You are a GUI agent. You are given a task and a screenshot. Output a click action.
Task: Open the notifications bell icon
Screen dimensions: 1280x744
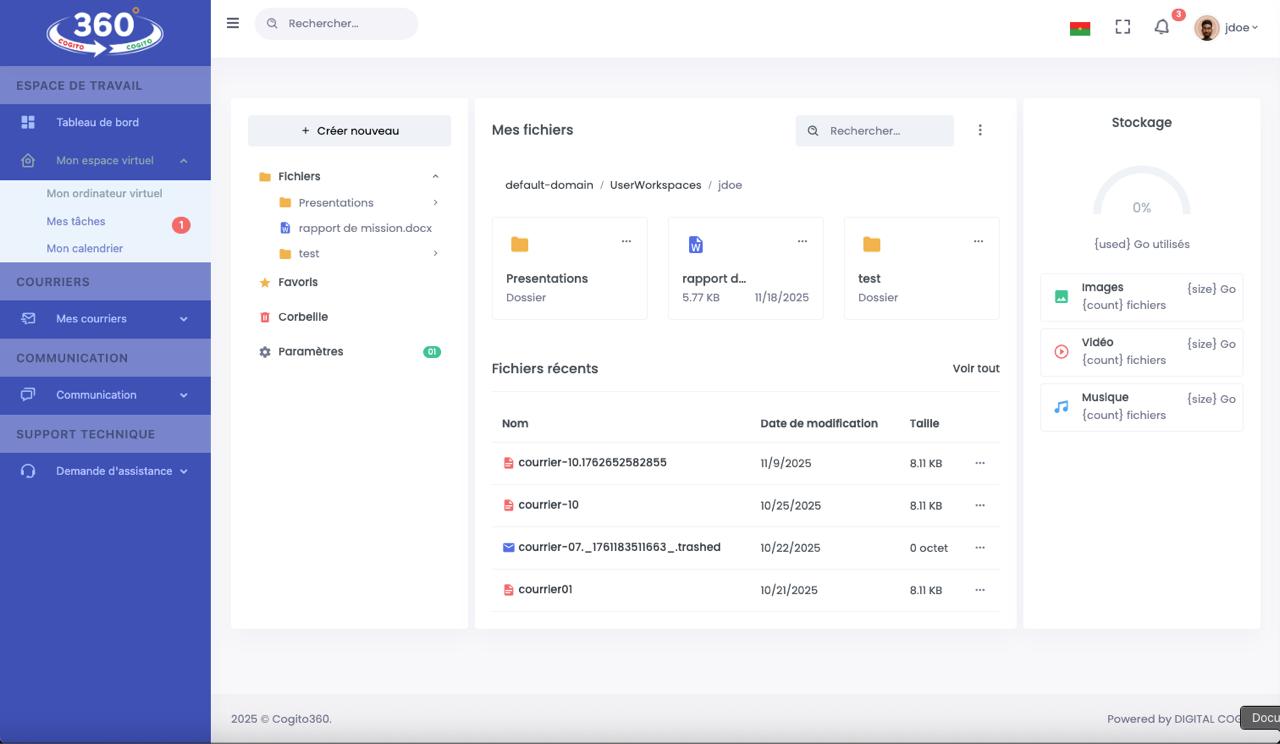pyautogui.click(x=1161, y=27)
